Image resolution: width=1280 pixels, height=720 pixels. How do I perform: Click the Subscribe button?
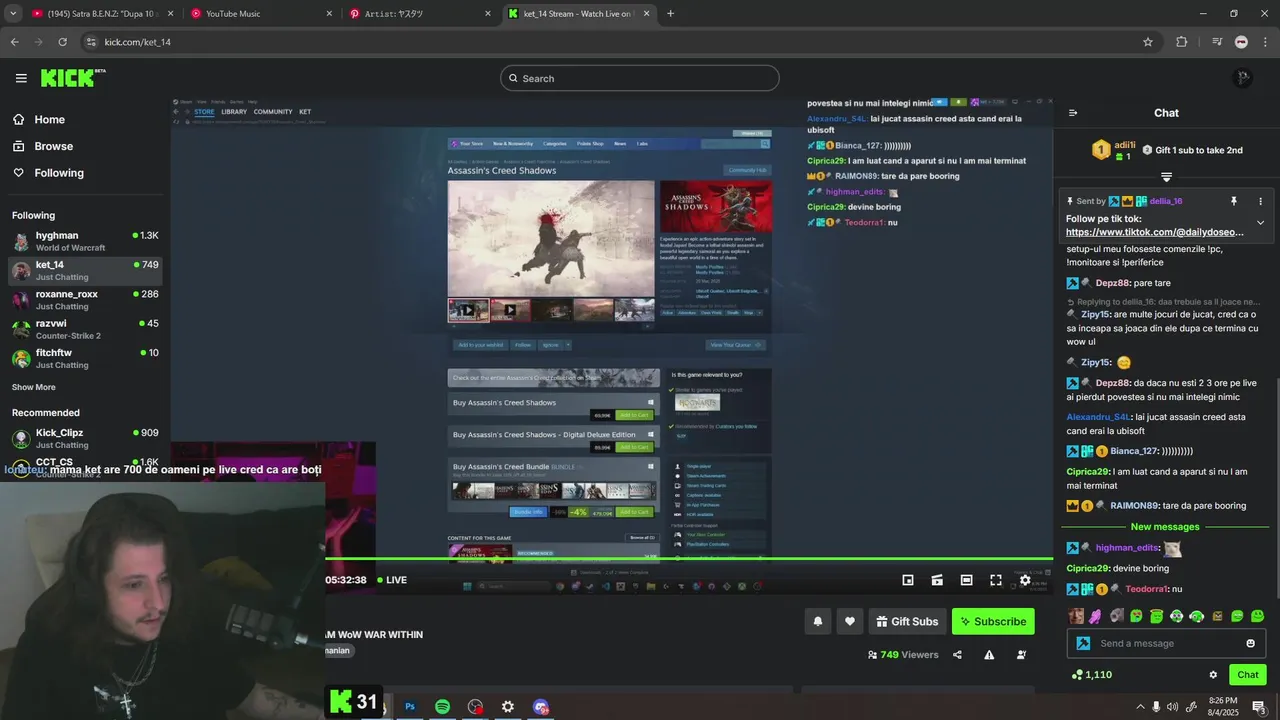(993, 621)
